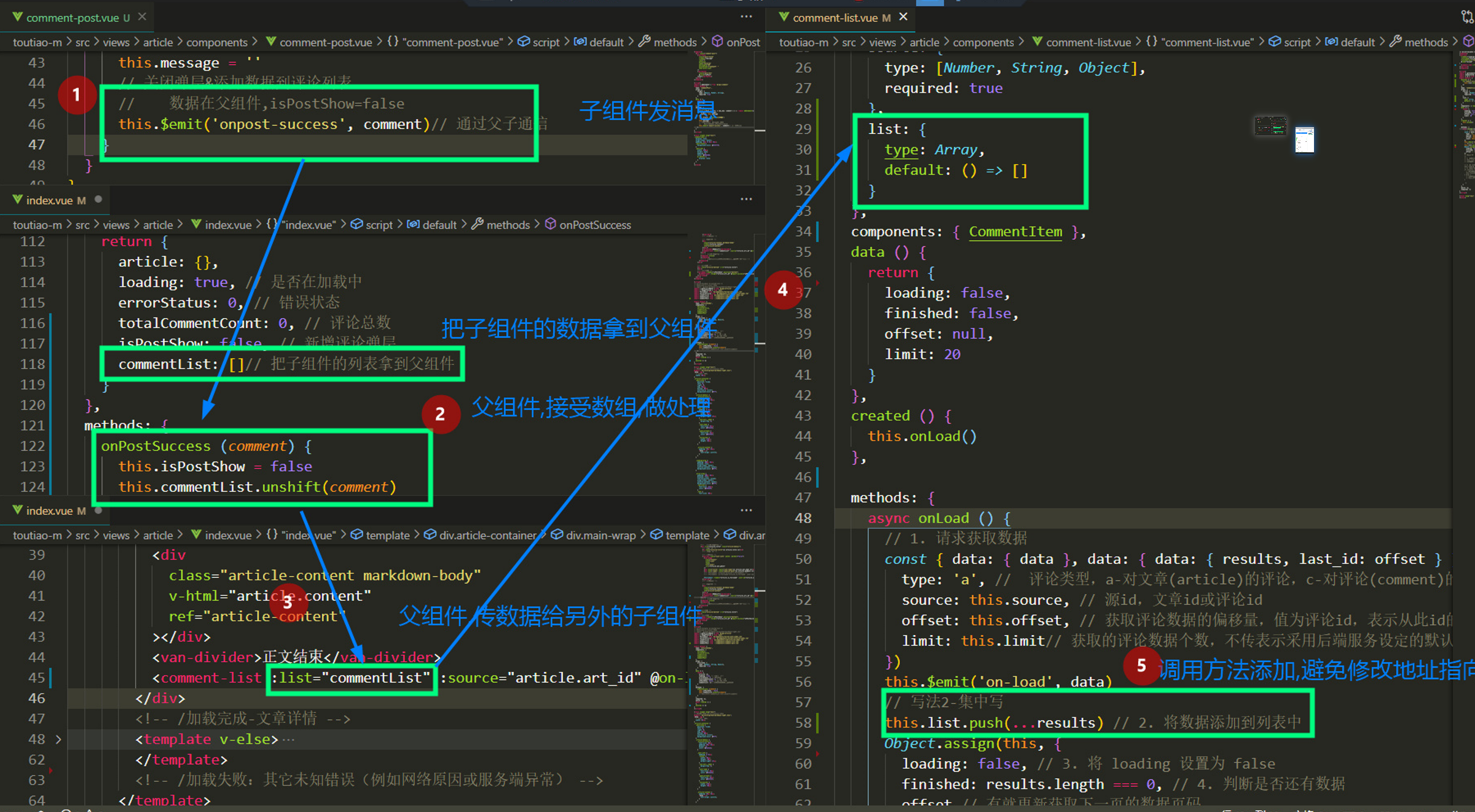Click "this.$emit('onpost-success', comment)" code line
Screen dimensions: 1475x812
(x=274, y=124)
